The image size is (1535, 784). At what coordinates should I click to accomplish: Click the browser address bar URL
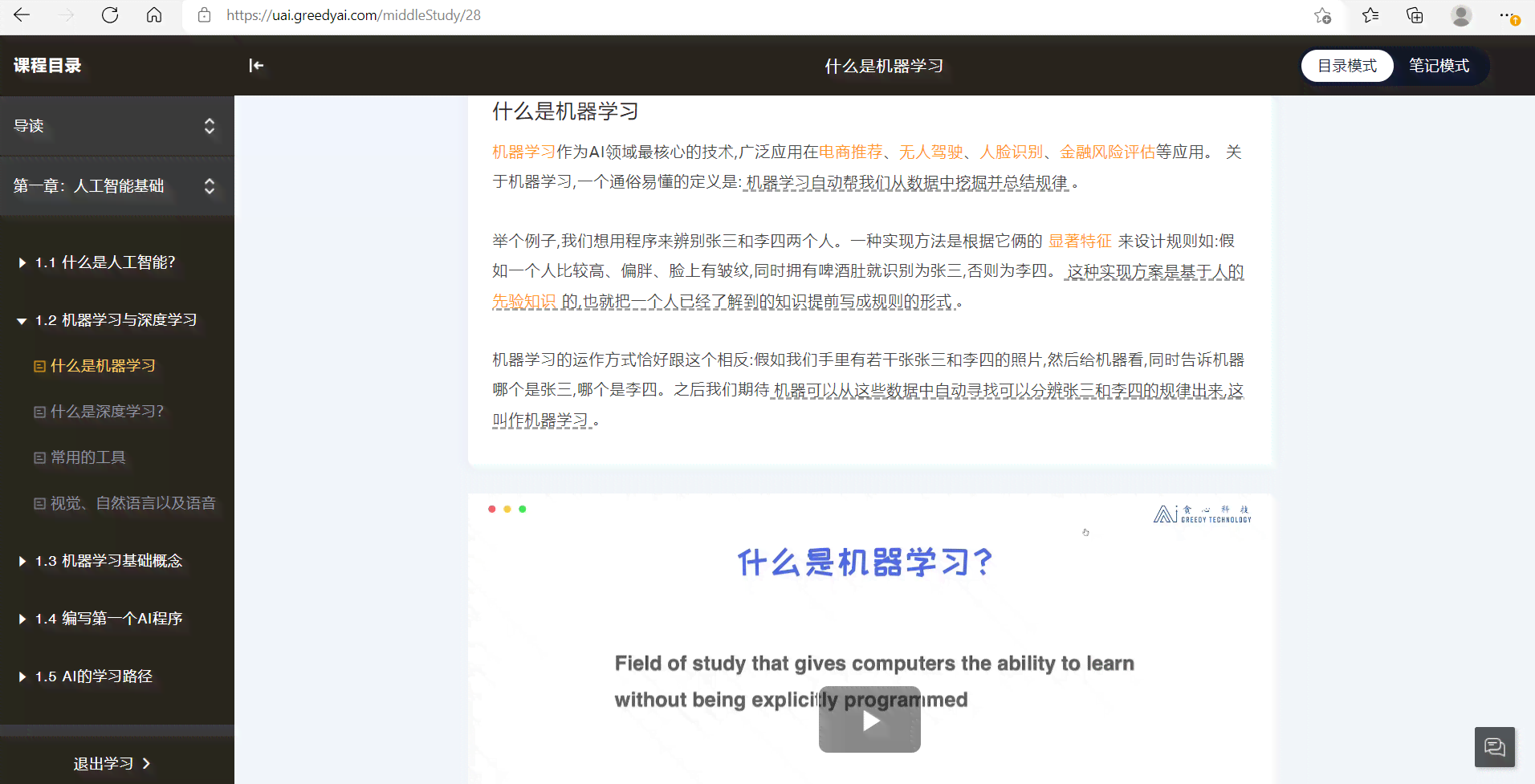click(x=353, y=15)
